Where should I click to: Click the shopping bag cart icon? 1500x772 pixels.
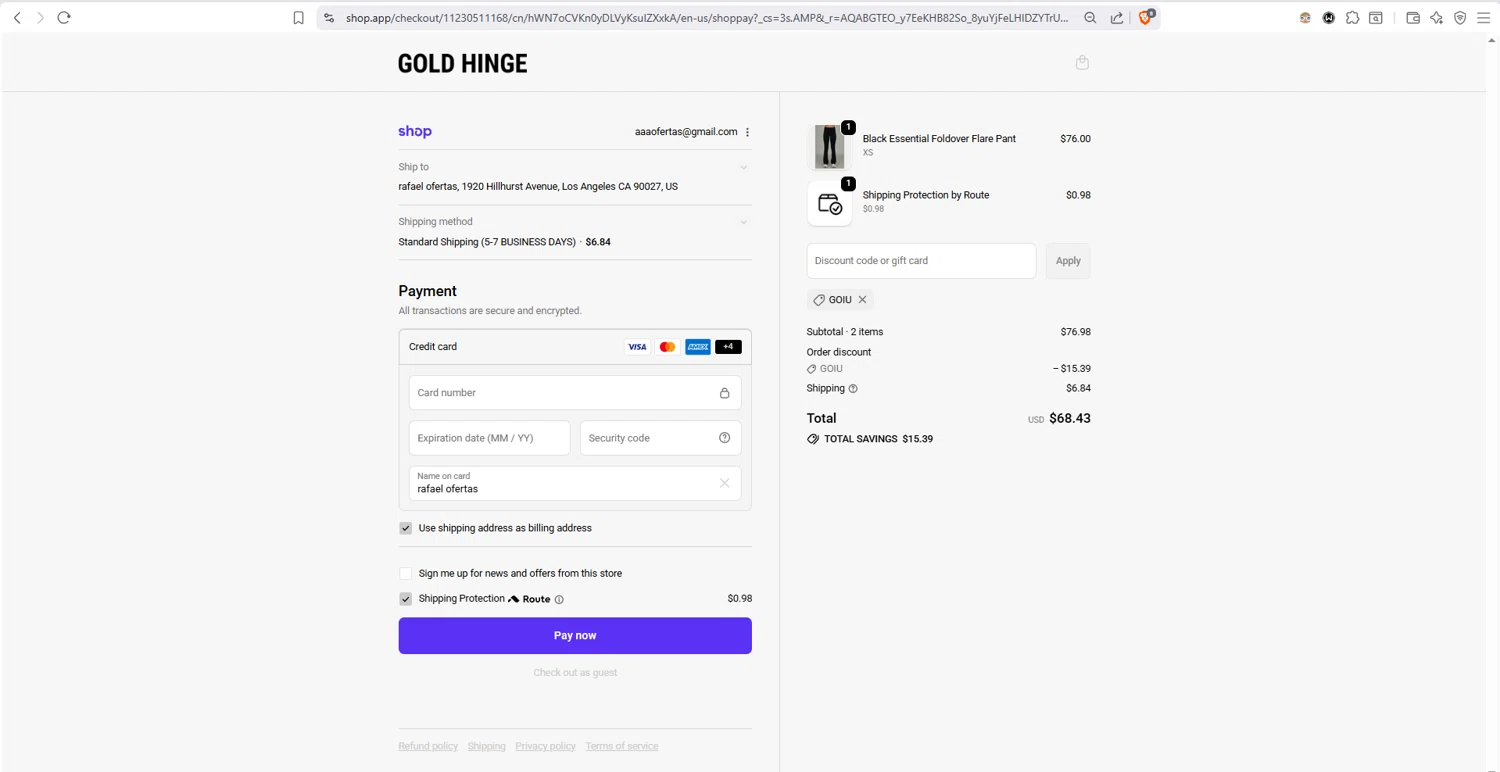(1082, 63)
